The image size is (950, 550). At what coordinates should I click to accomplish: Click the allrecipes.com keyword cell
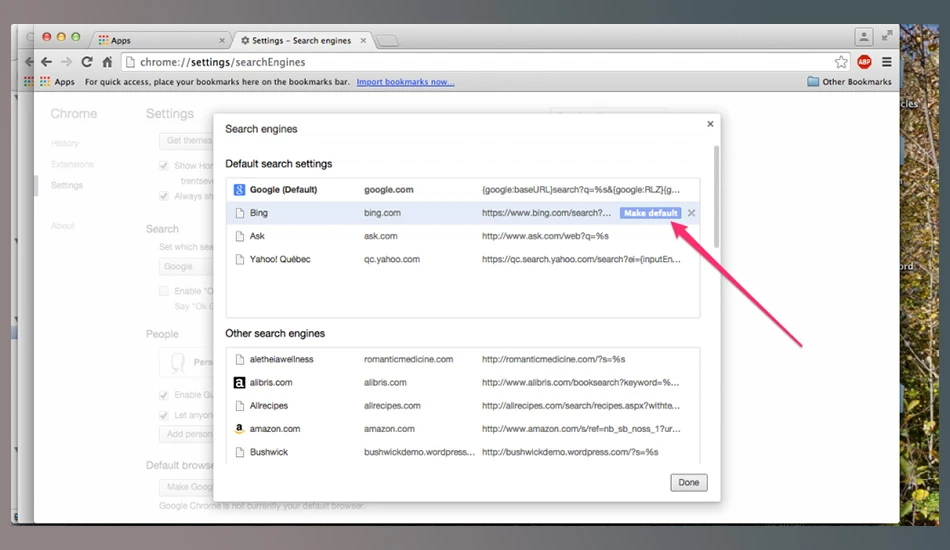coord(392,405)
